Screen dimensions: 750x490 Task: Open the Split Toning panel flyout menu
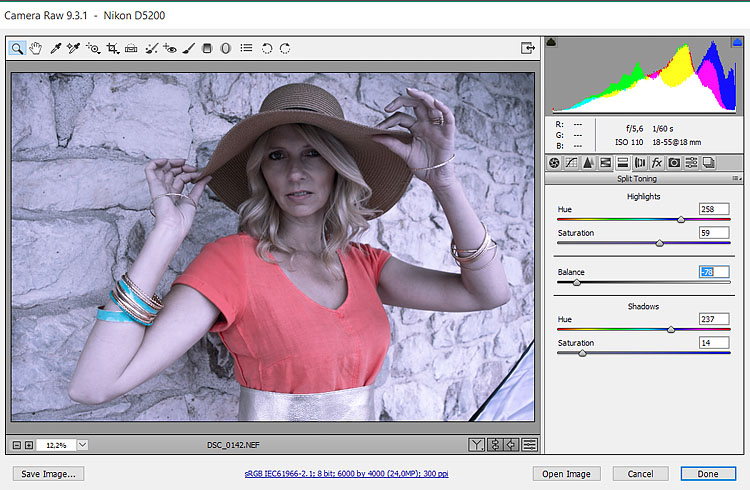[736, 178]
